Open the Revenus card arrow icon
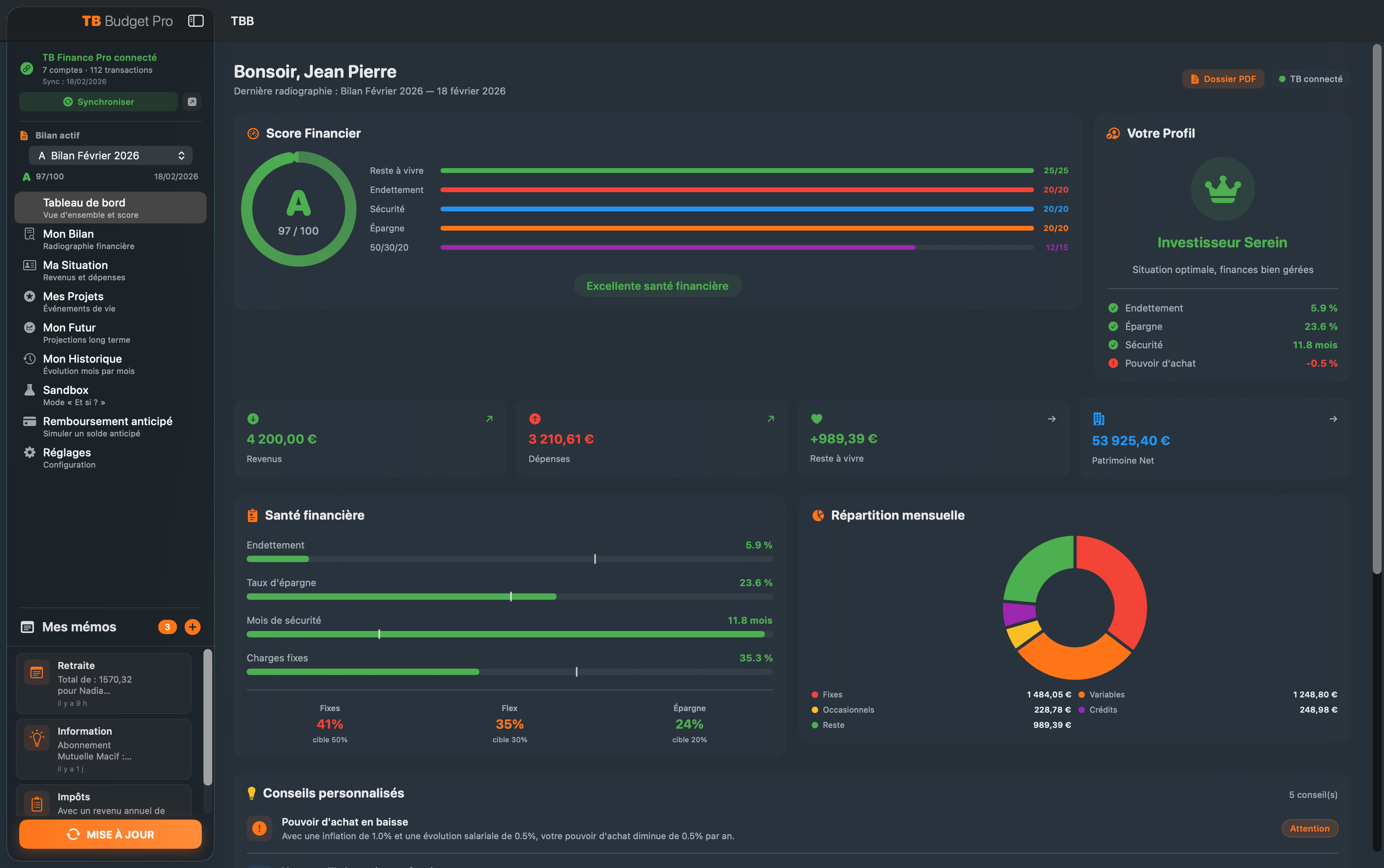This screenshot has width=1384, height=868. [489, 419]
